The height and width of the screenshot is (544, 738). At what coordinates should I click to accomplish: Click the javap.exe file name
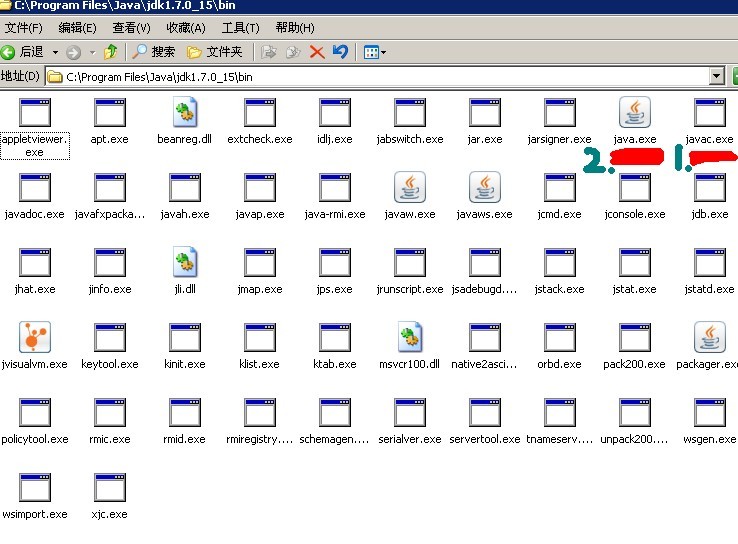tap(259, 214)
